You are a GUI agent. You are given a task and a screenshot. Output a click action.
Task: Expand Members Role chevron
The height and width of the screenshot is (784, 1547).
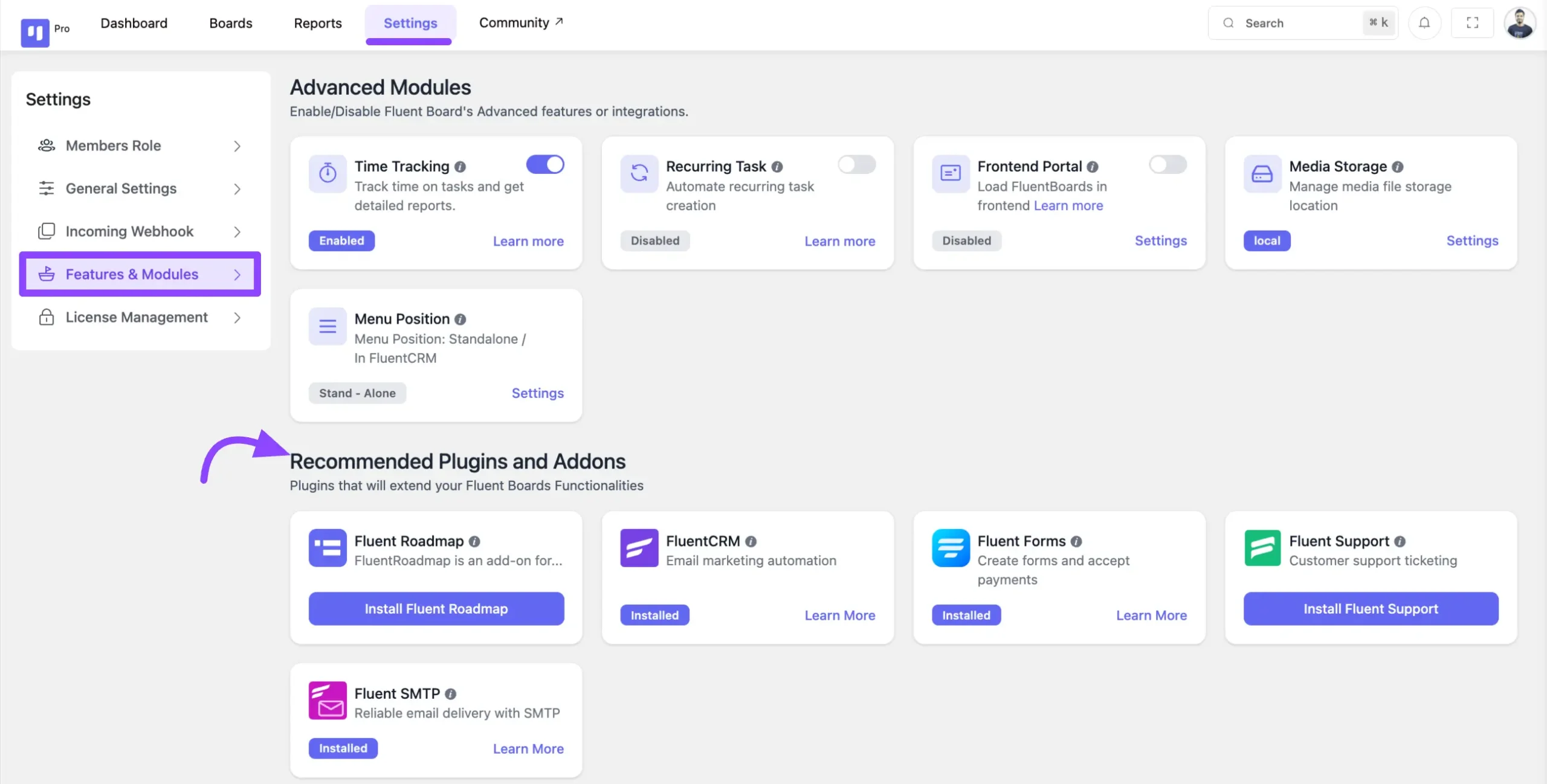coord(237,146)
